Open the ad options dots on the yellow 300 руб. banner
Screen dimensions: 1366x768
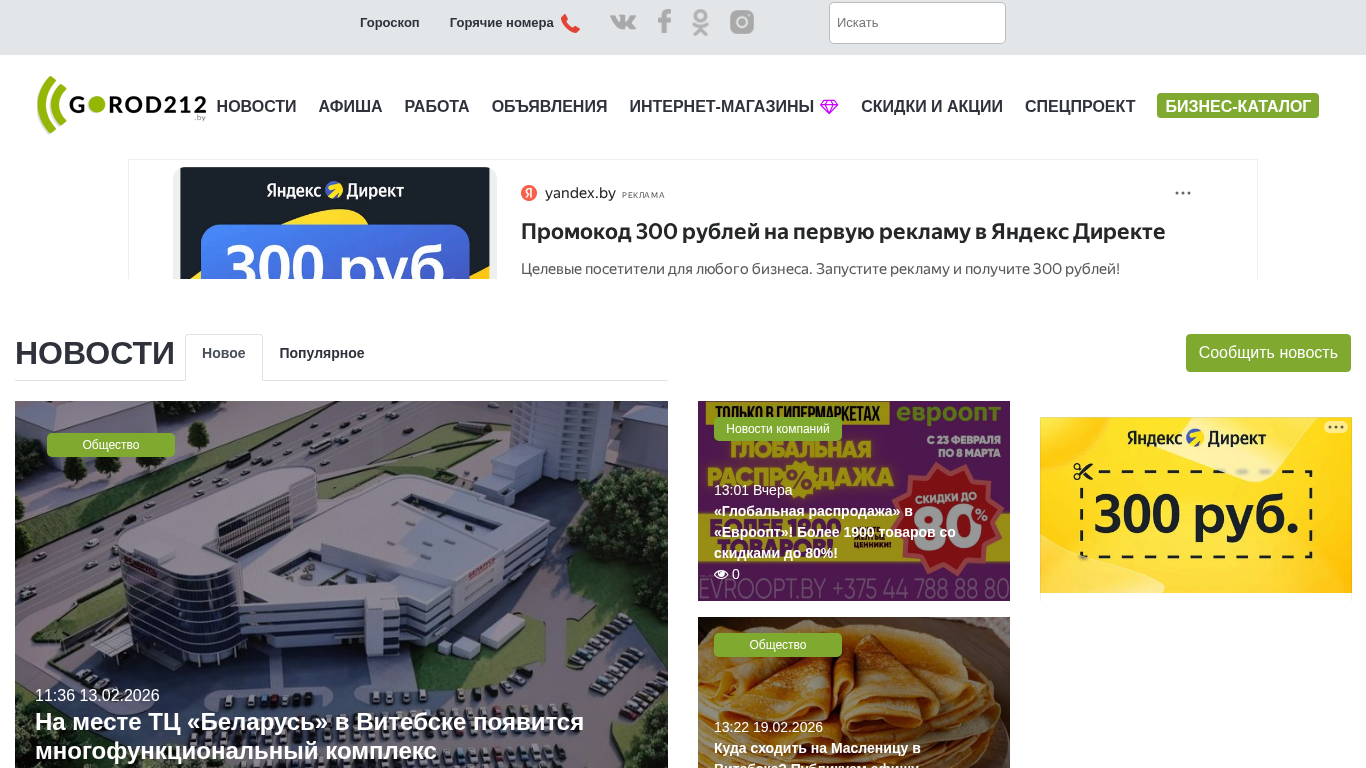point(1336,427)
